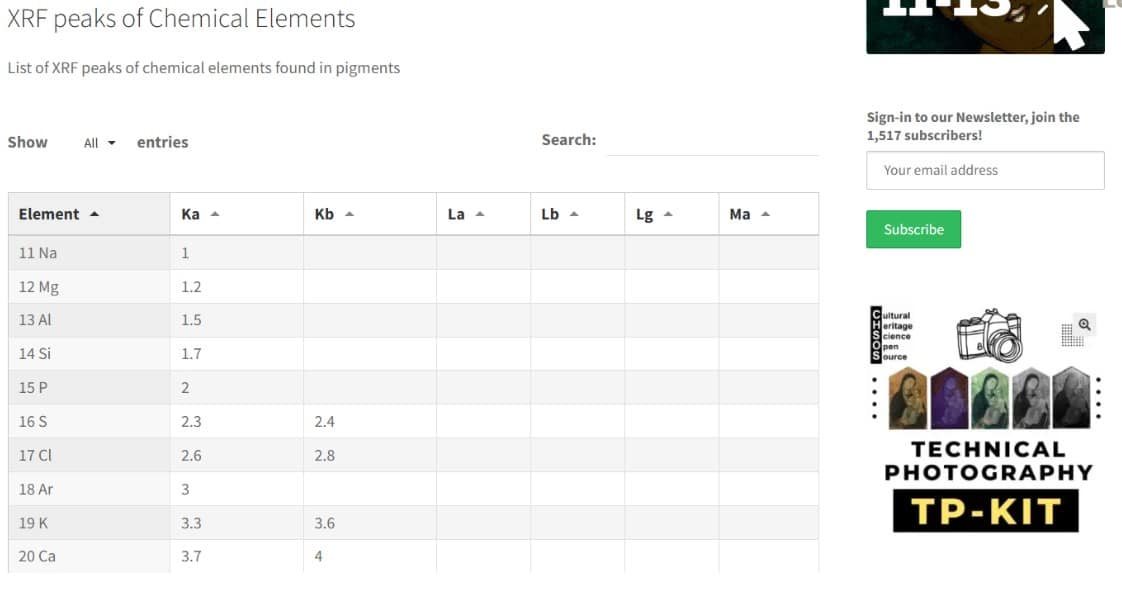Sort by Ka column arrow icon
Viewport: 1122px width, 592px height.
tap(215, 214)
